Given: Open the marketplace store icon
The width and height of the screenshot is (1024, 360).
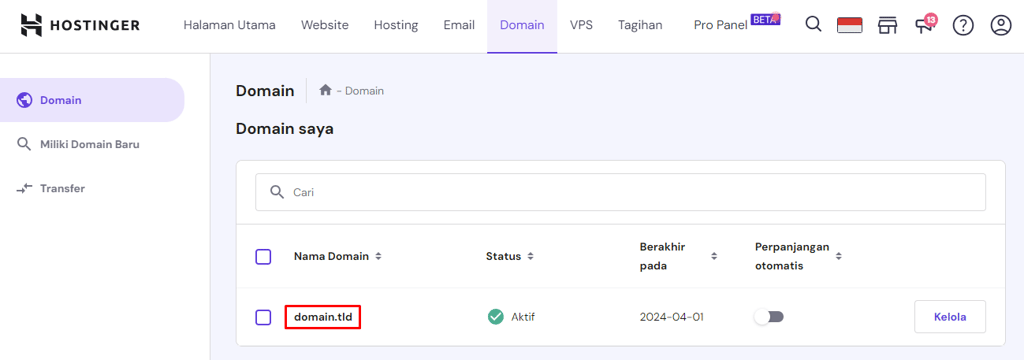Looking at the screenshot, I should tap(887, 25).
